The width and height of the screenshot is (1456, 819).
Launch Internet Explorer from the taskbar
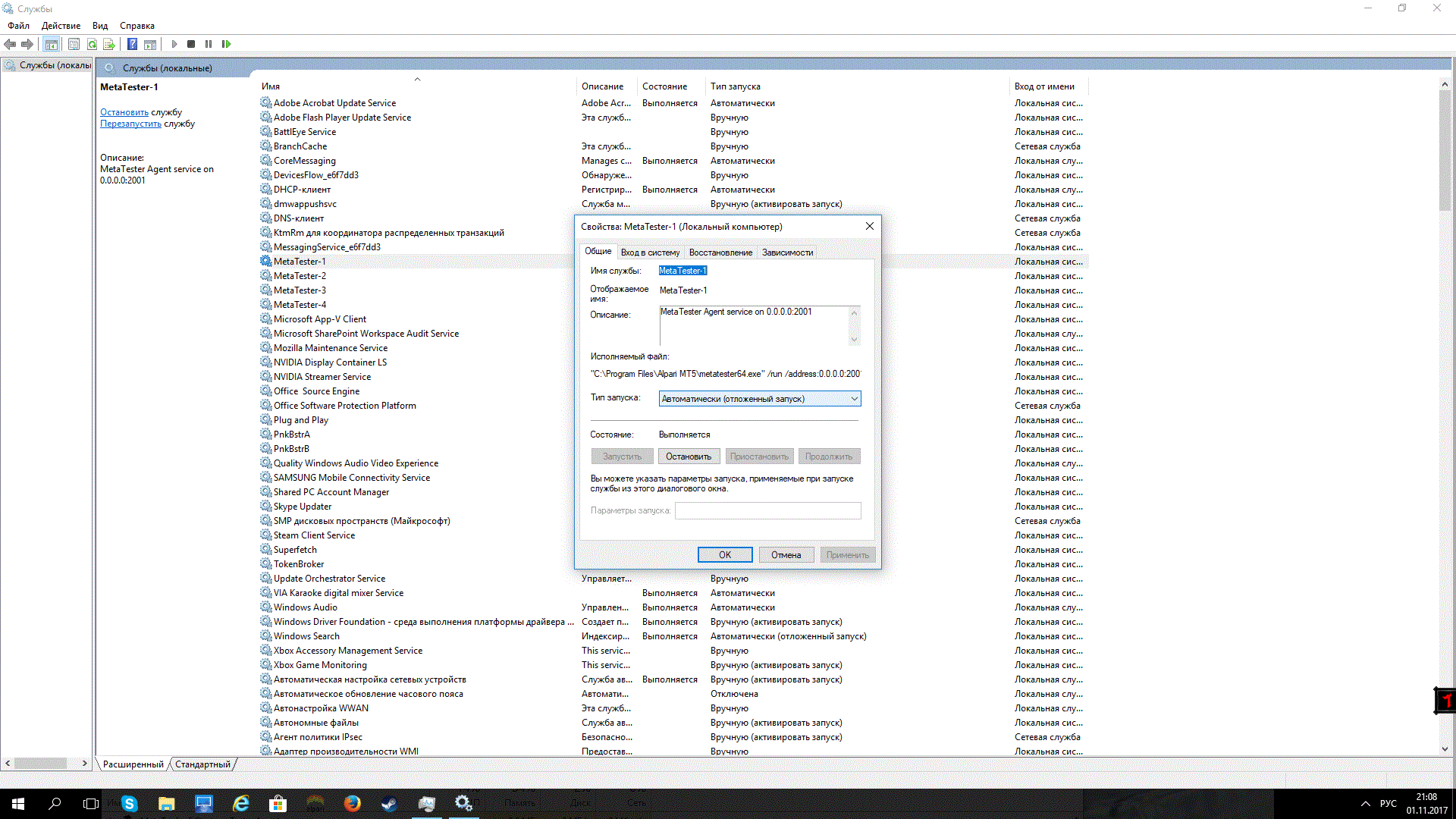click(x=241, y=804)
